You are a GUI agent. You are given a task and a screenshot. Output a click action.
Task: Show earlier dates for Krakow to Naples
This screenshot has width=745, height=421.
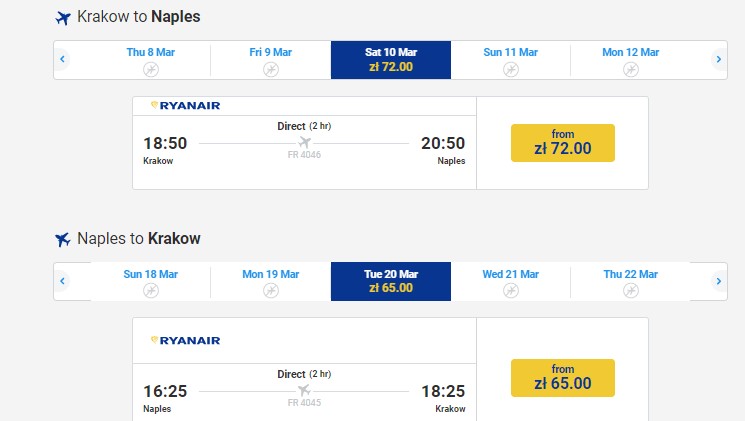(62, 60)
